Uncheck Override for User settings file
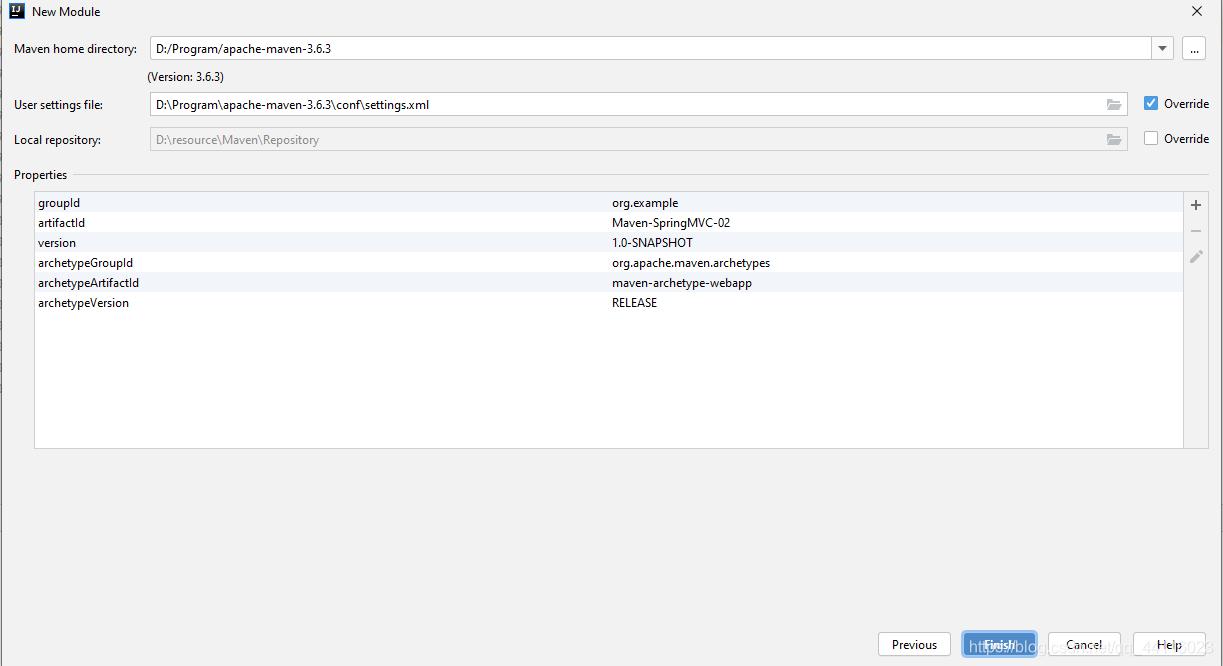The height and width of the screenshot is (666, 1223). click(x=1151, y=104)
